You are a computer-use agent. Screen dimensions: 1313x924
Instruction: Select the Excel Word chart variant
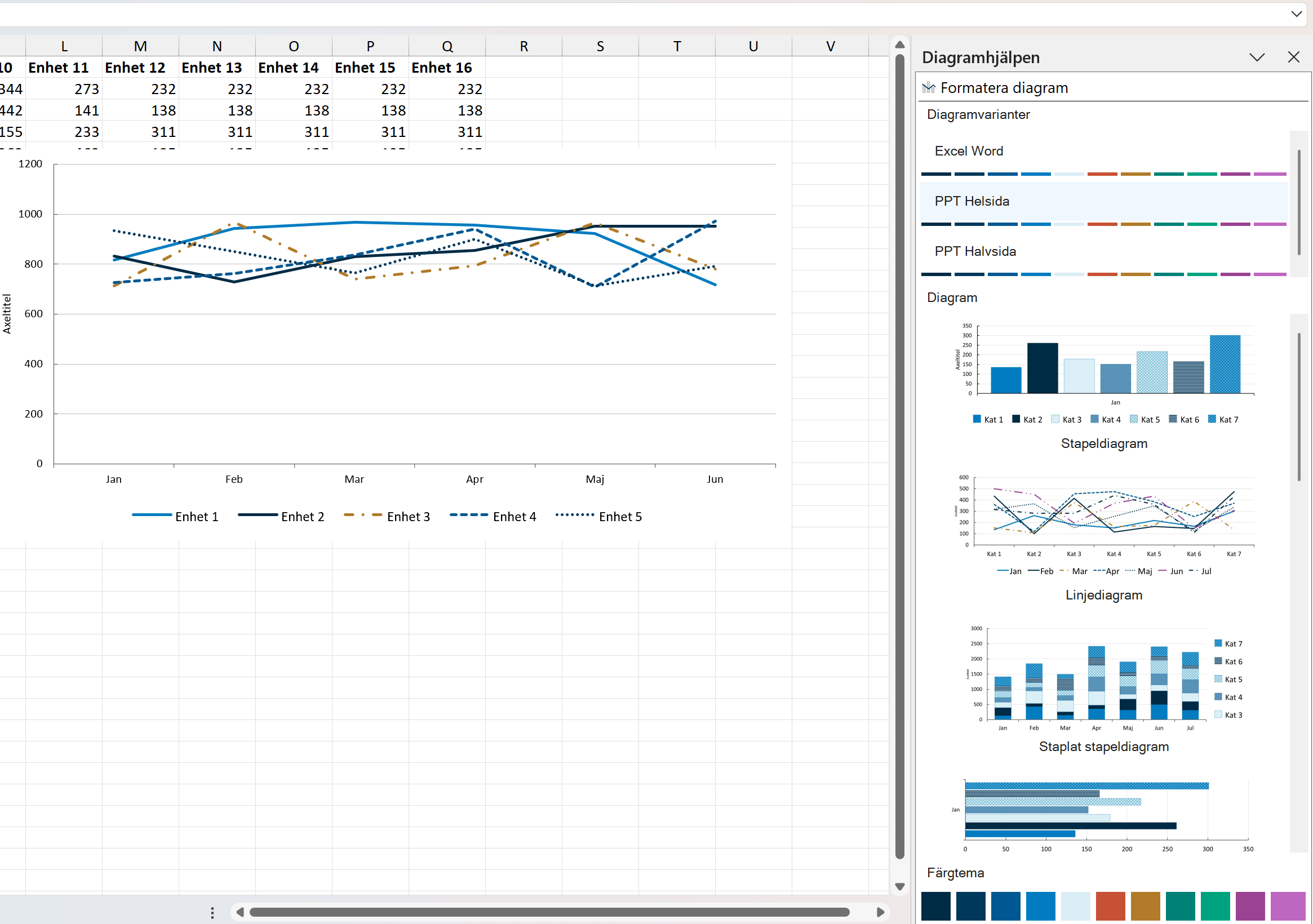pos(968,151)
